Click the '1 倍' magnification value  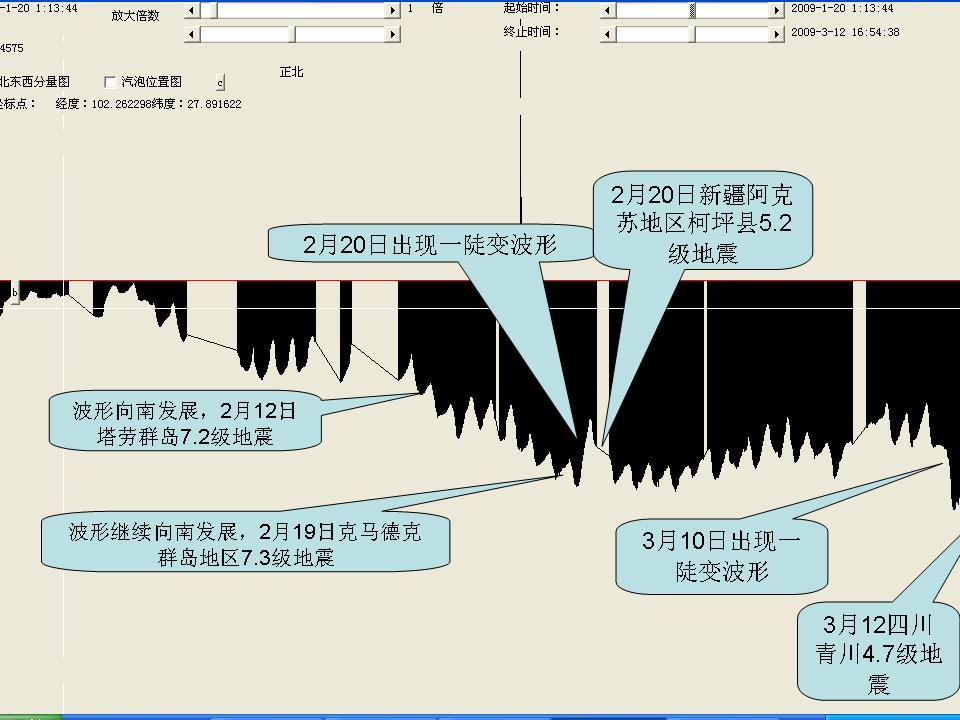tap(425, 9)
